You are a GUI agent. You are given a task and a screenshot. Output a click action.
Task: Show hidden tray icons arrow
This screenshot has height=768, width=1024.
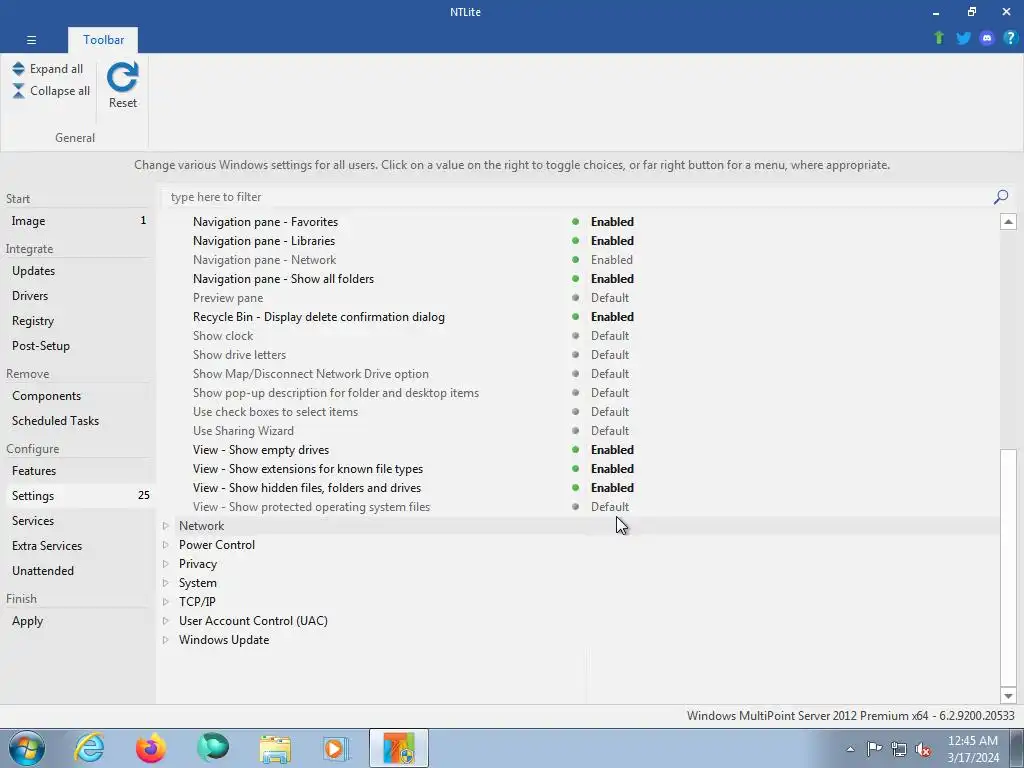click(x=850, y=749)
